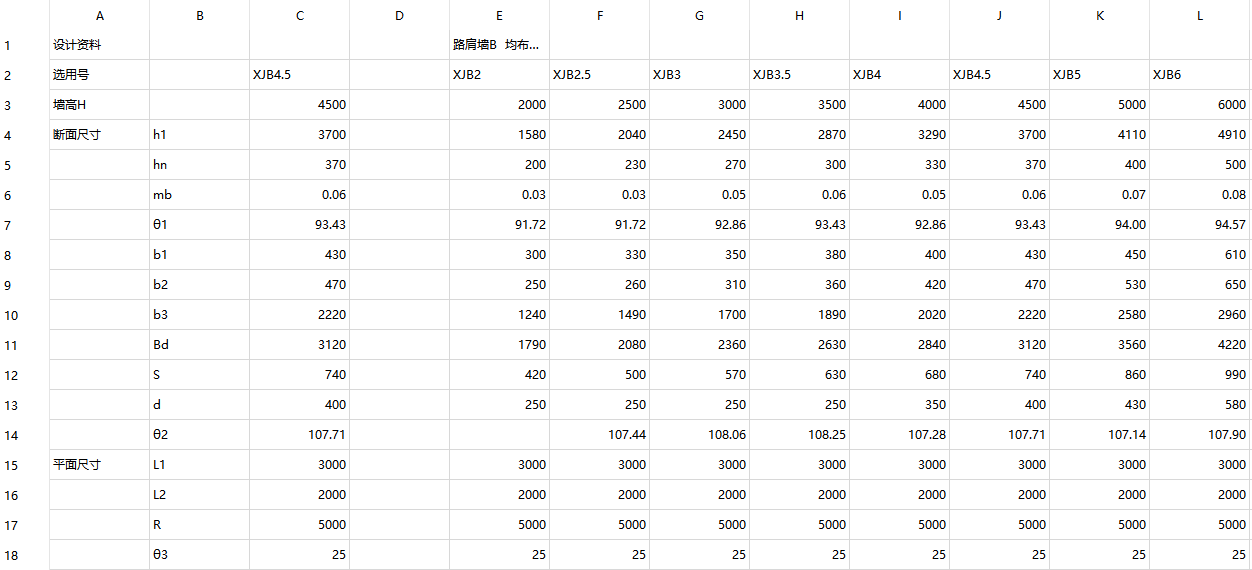
Task: Select the empty θ2 cell under XJB2
Action: 499,435
